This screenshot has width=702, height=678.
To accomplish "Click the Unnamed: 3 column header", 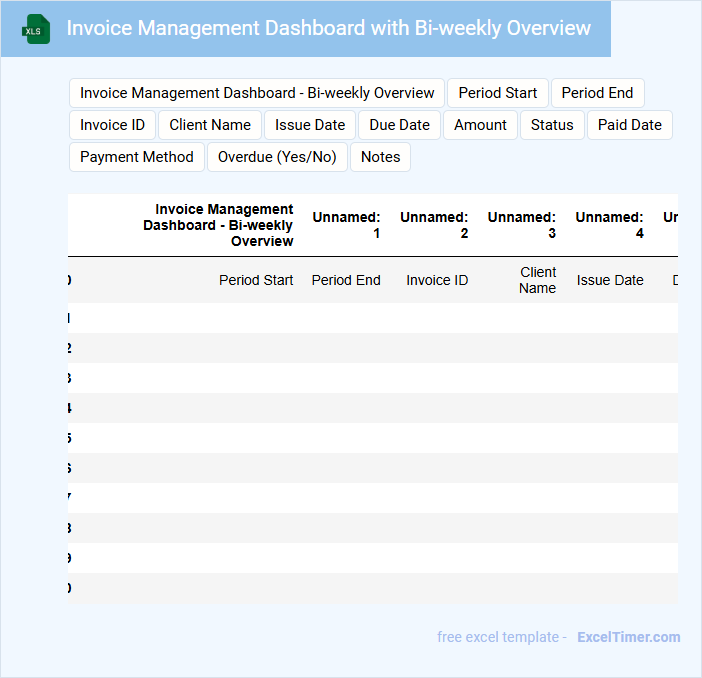I will click(x=521, y=225).
